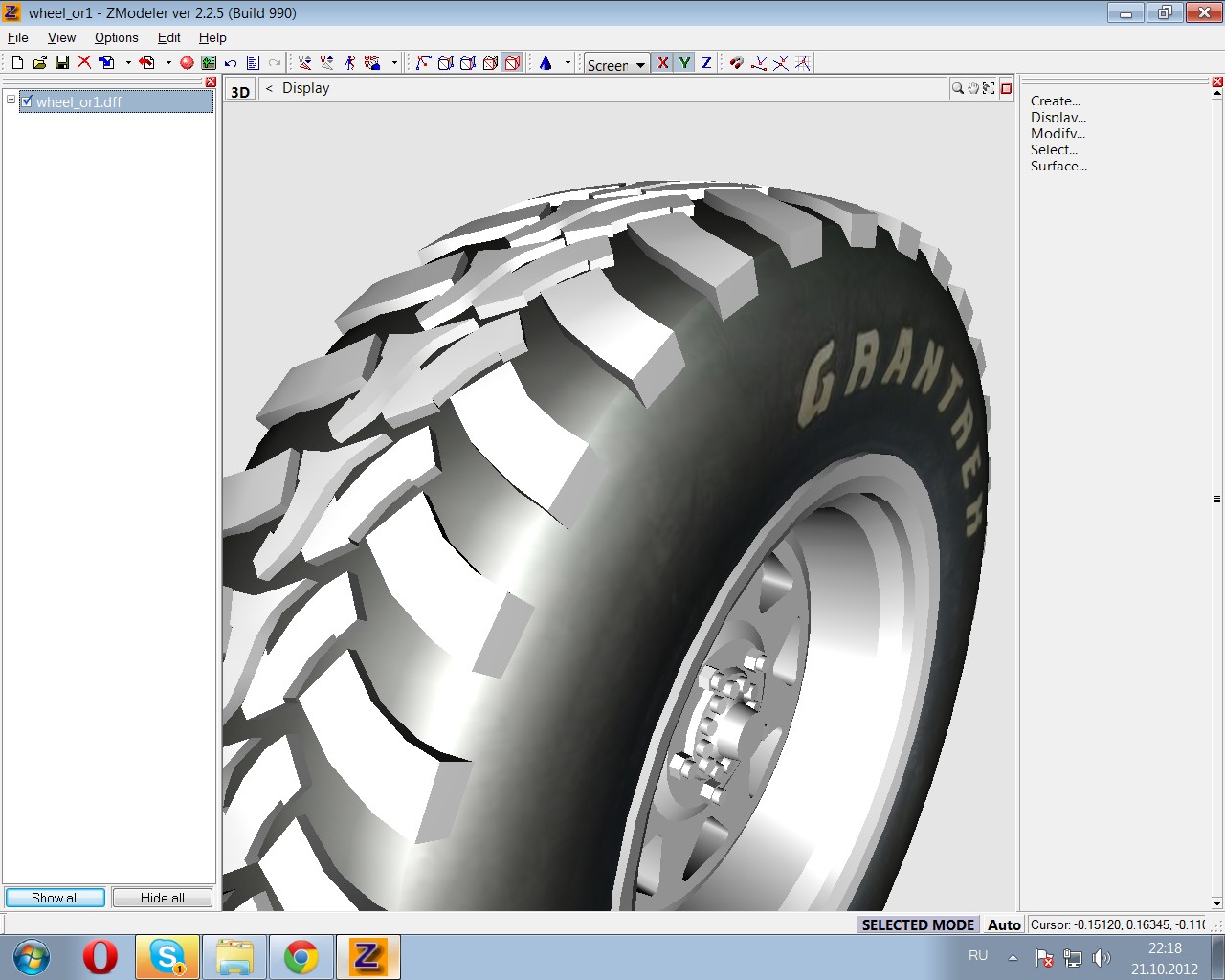
Task: Click the Open file folder icon
Action: pyautogui.click(x=39, y=63)
